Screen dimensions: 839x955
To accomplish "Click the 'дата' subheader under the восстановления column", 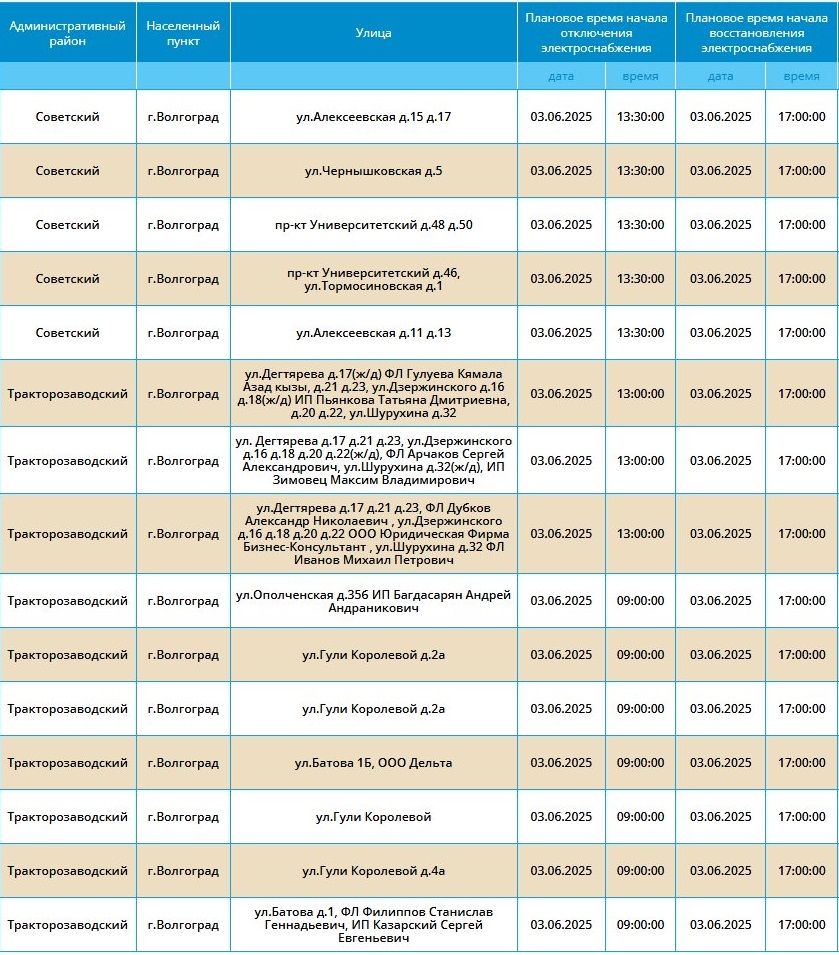I will tap(720, 76).
